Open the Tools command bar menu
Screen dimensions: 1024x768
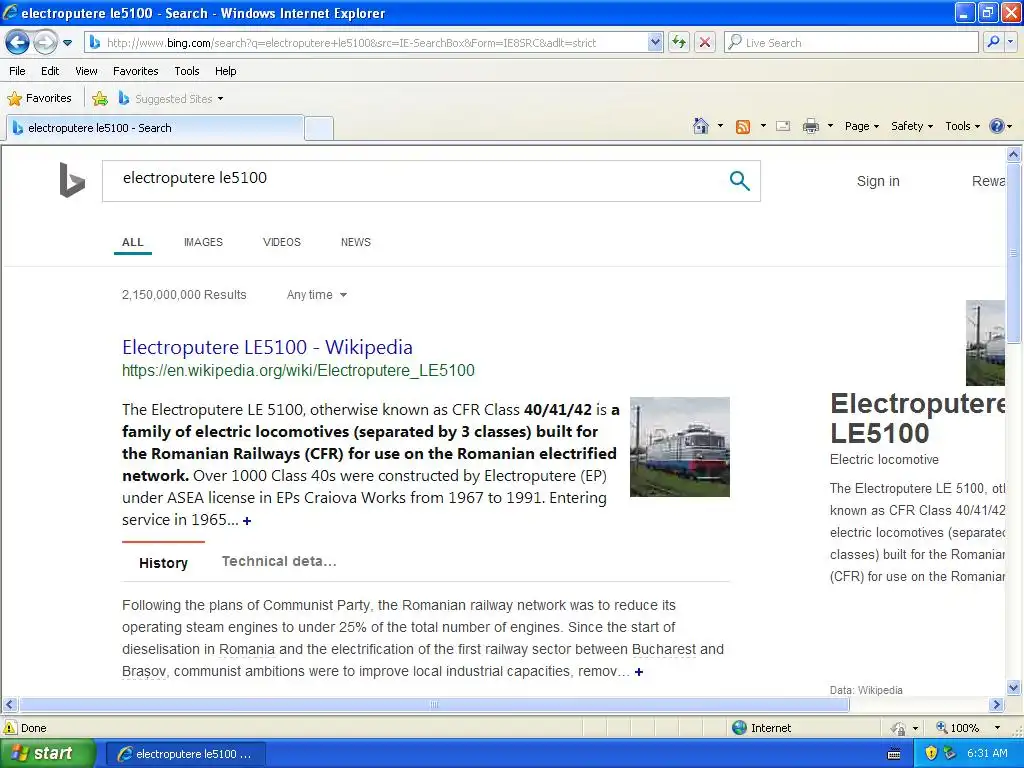(x=963, y=126)
